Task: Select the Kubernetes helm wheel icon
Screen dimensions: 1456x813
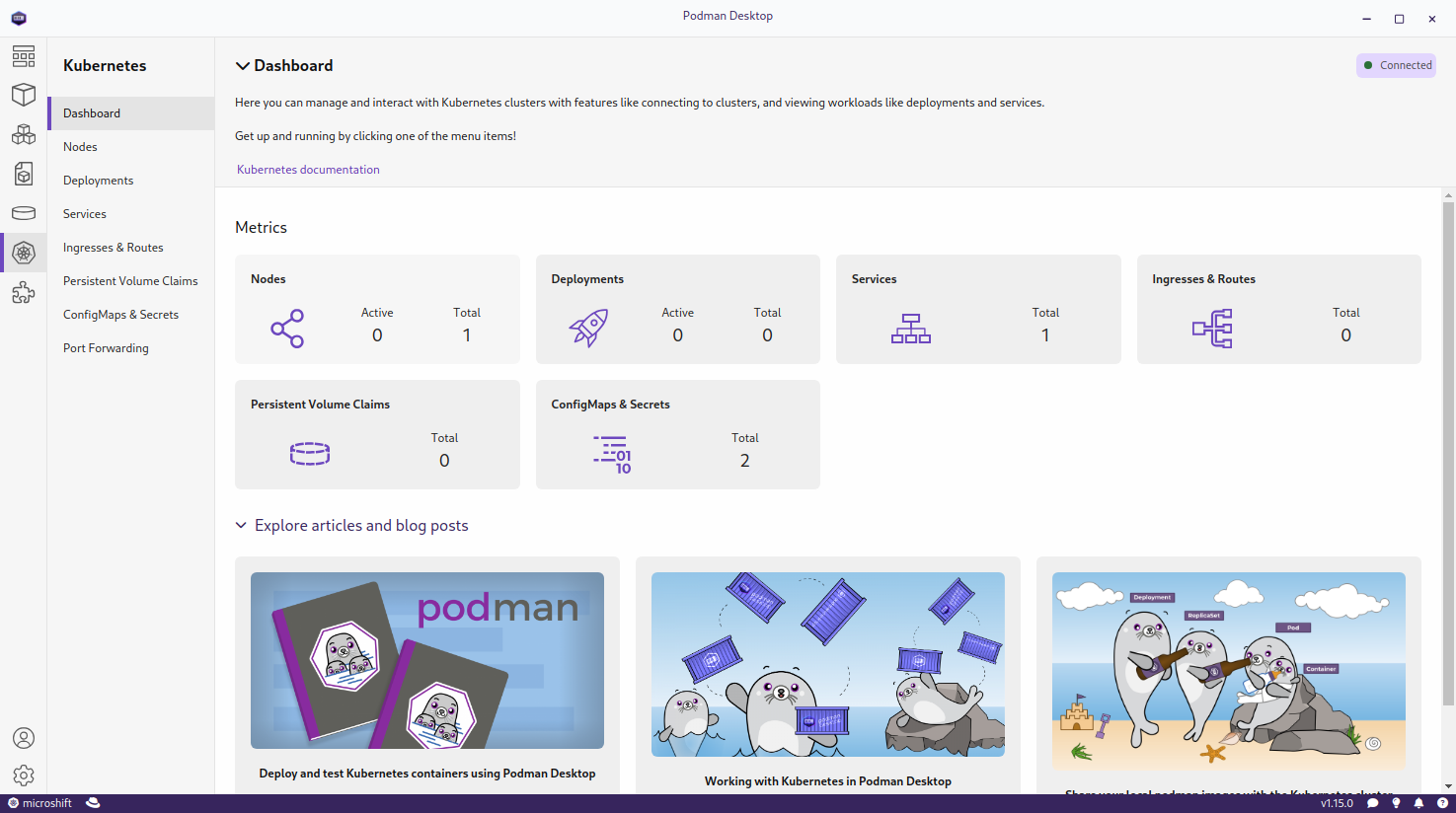Action: pyautogui.click(x=24, y=253)
